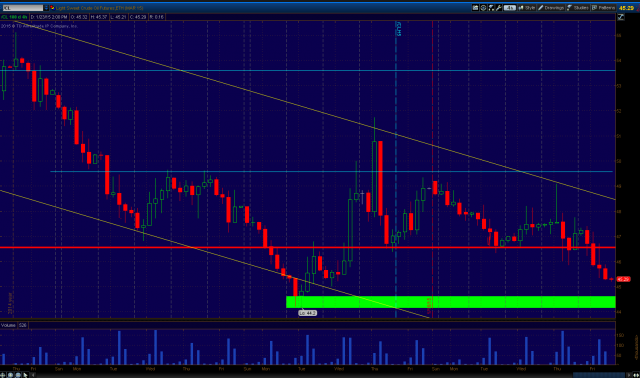This screenshot has width=640, height=378.
Task: Click the symbol input field showing /CL
Action: [22, 8]
